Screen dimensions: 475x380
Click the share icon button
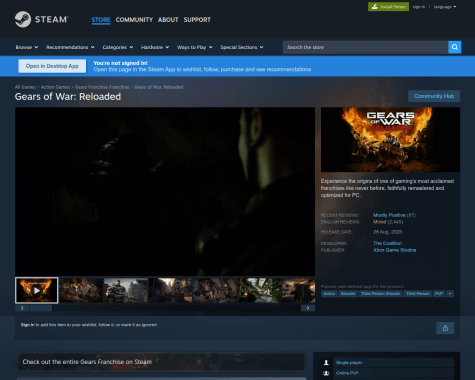pyautogui.click(x=445, y=328)
